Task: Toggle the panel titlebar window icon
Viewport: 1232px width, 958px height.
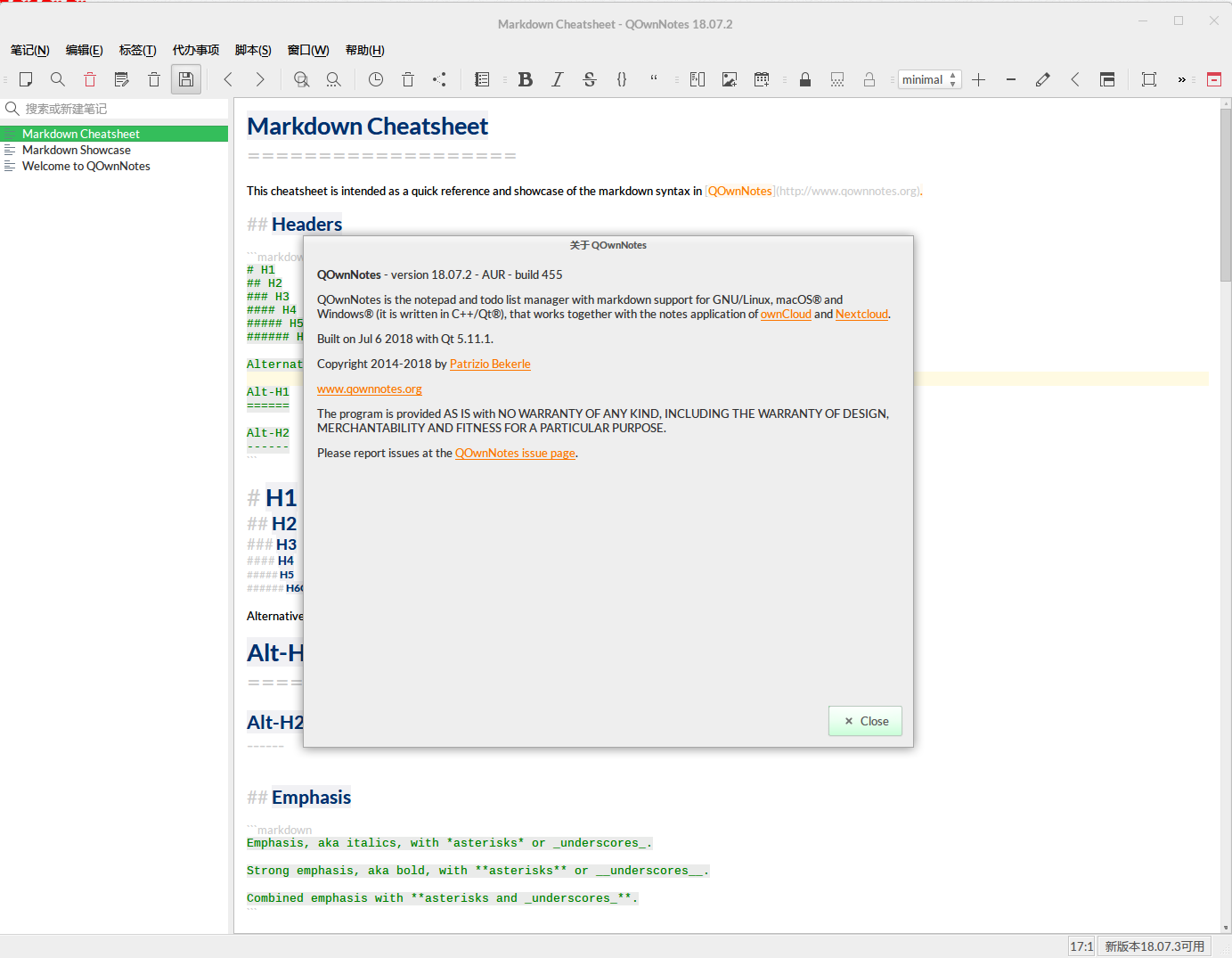Action: click(x=1107, y=79)
